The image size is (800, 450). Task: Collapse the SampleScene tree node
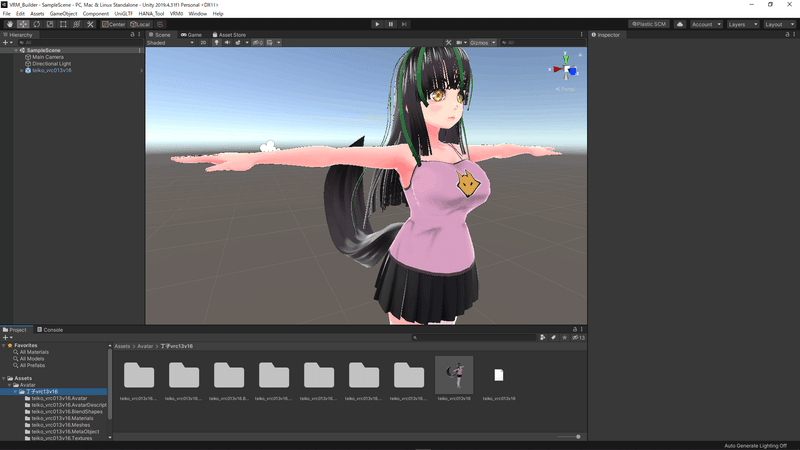[x=16, y=51]
